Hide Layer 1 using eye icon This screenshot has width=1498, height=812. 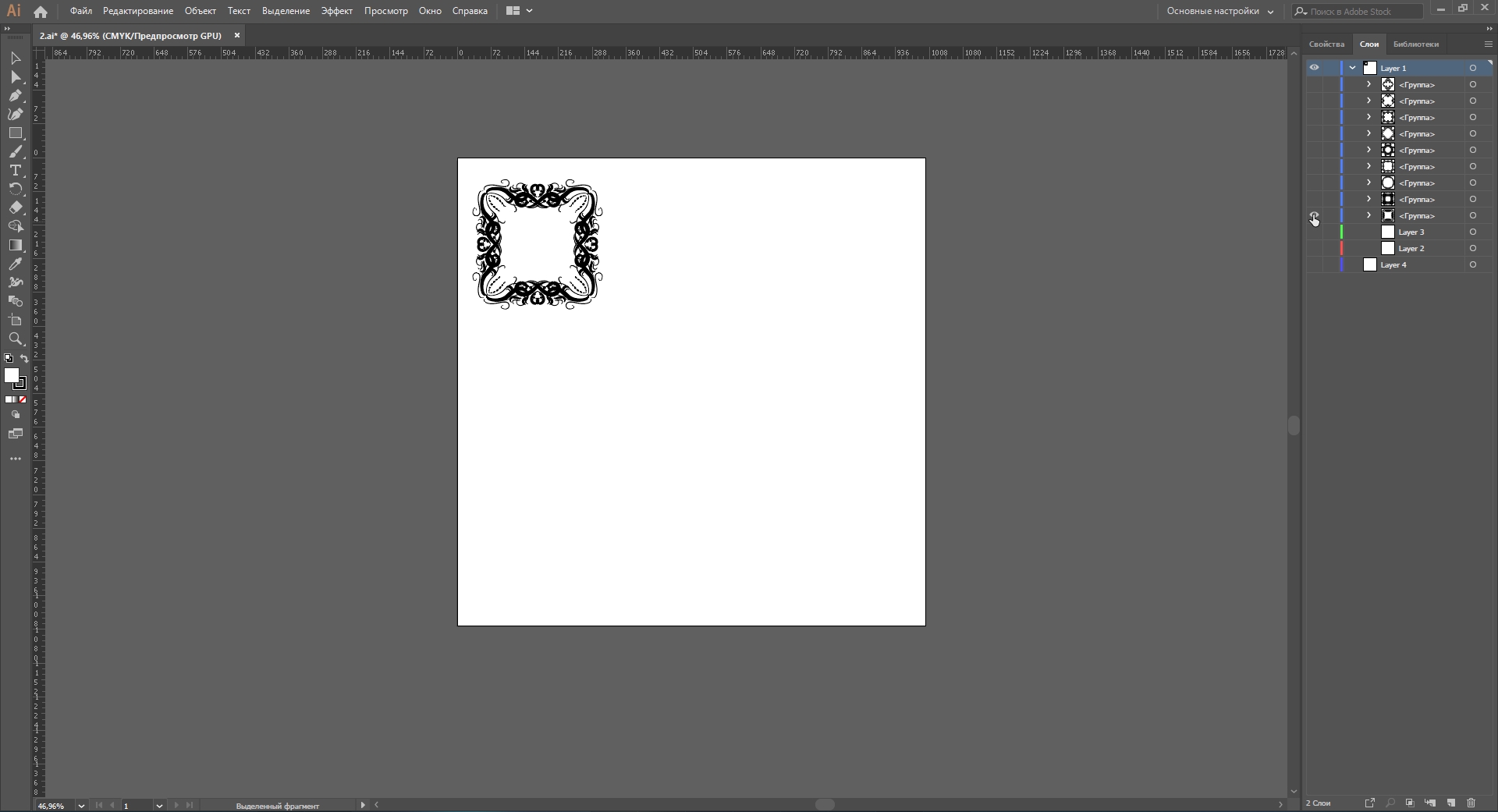(1314, 68)
